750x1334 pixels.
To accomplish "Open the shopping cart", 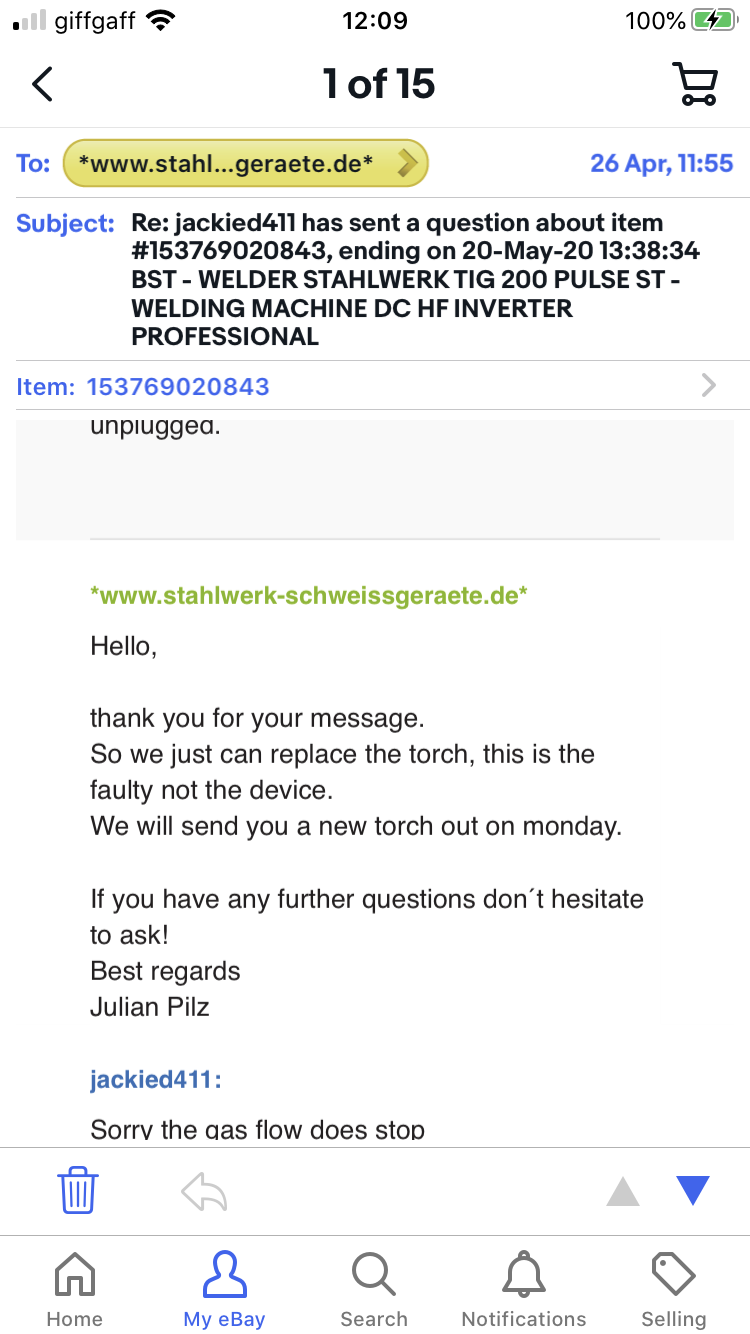I will coord(694,85).
